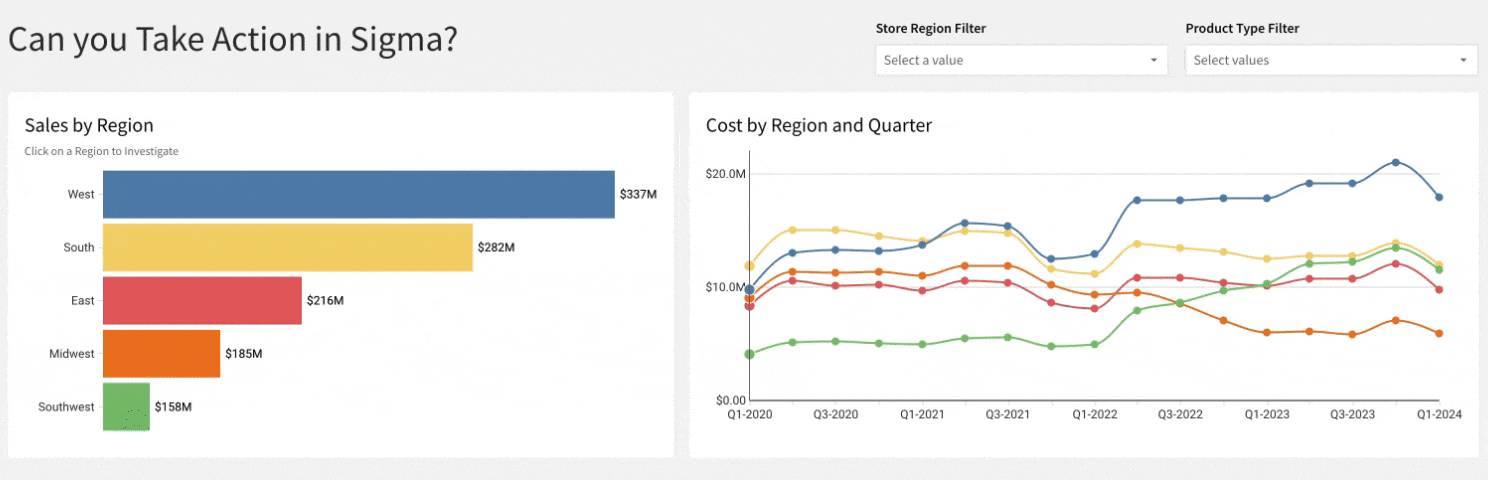Click the "Southwest" axis label

coord(66,407)
